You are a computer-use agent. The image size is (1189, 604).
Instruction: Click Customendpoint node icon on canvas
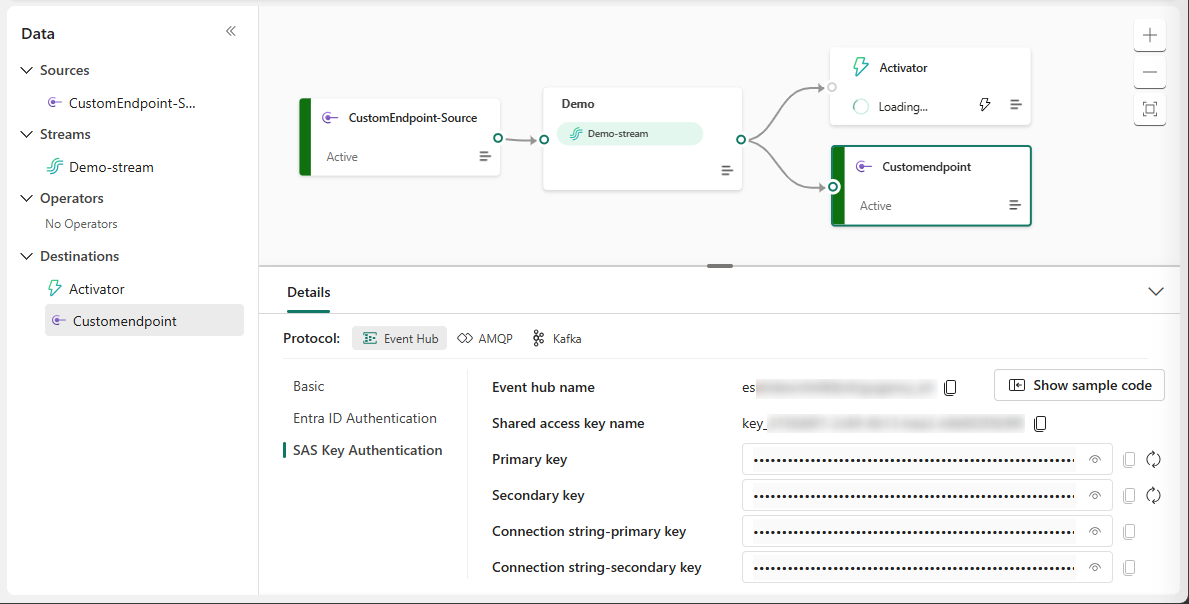point(863,167)
